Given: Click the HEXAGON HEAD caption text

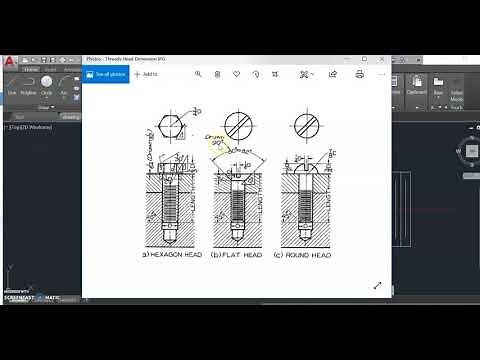Looking at the screenshot, I should coord(176,255).
